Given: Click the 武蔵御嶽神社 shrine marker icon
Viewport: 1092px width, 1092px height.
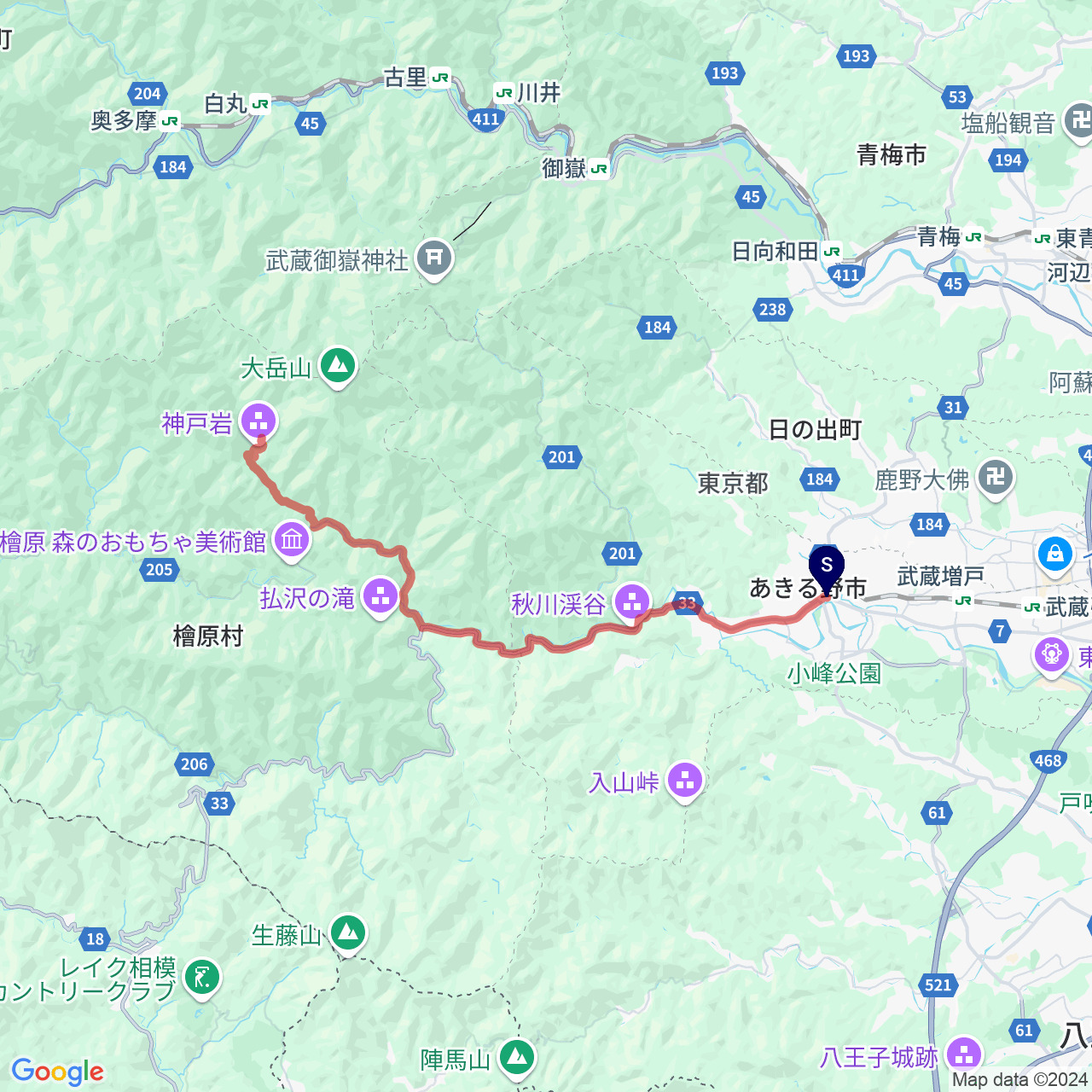Looking at the screenshot, I should (433, 258).
